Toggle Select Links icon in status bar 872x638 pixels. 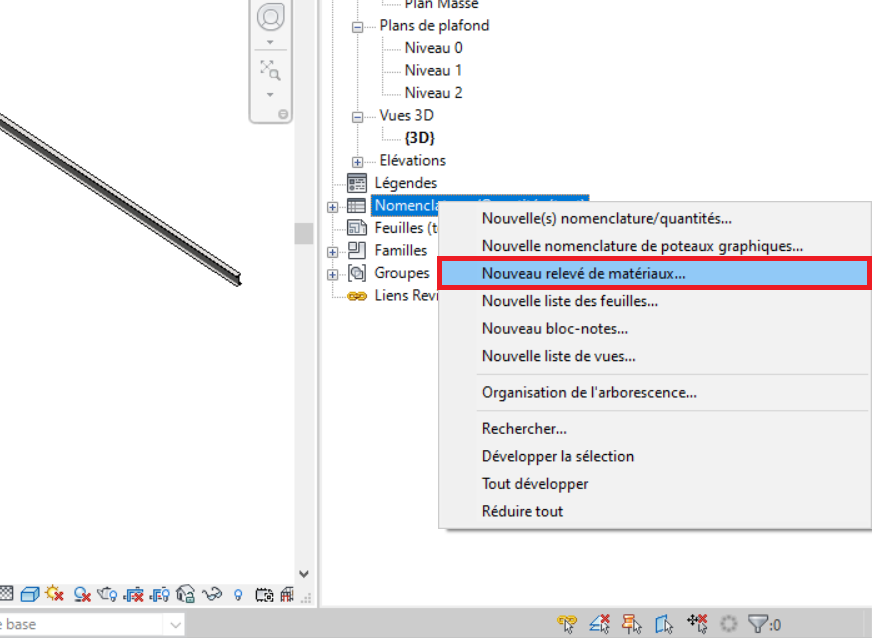[568, 624]
